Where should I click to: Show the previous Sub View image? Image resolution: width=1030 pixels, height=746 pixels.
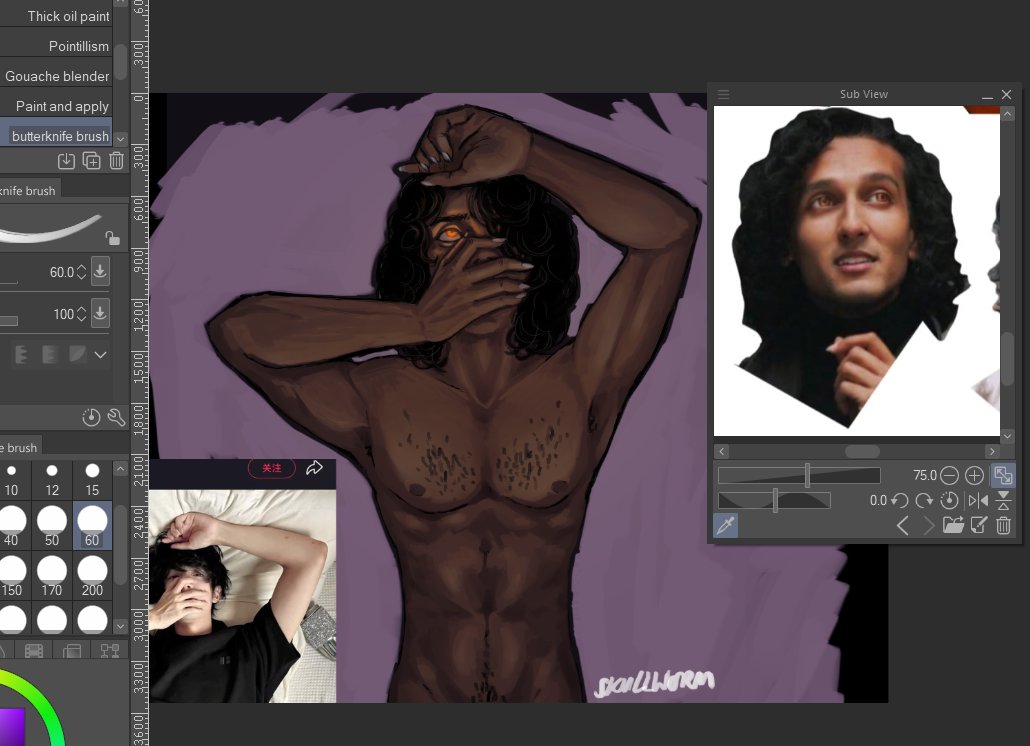point(903,525)
